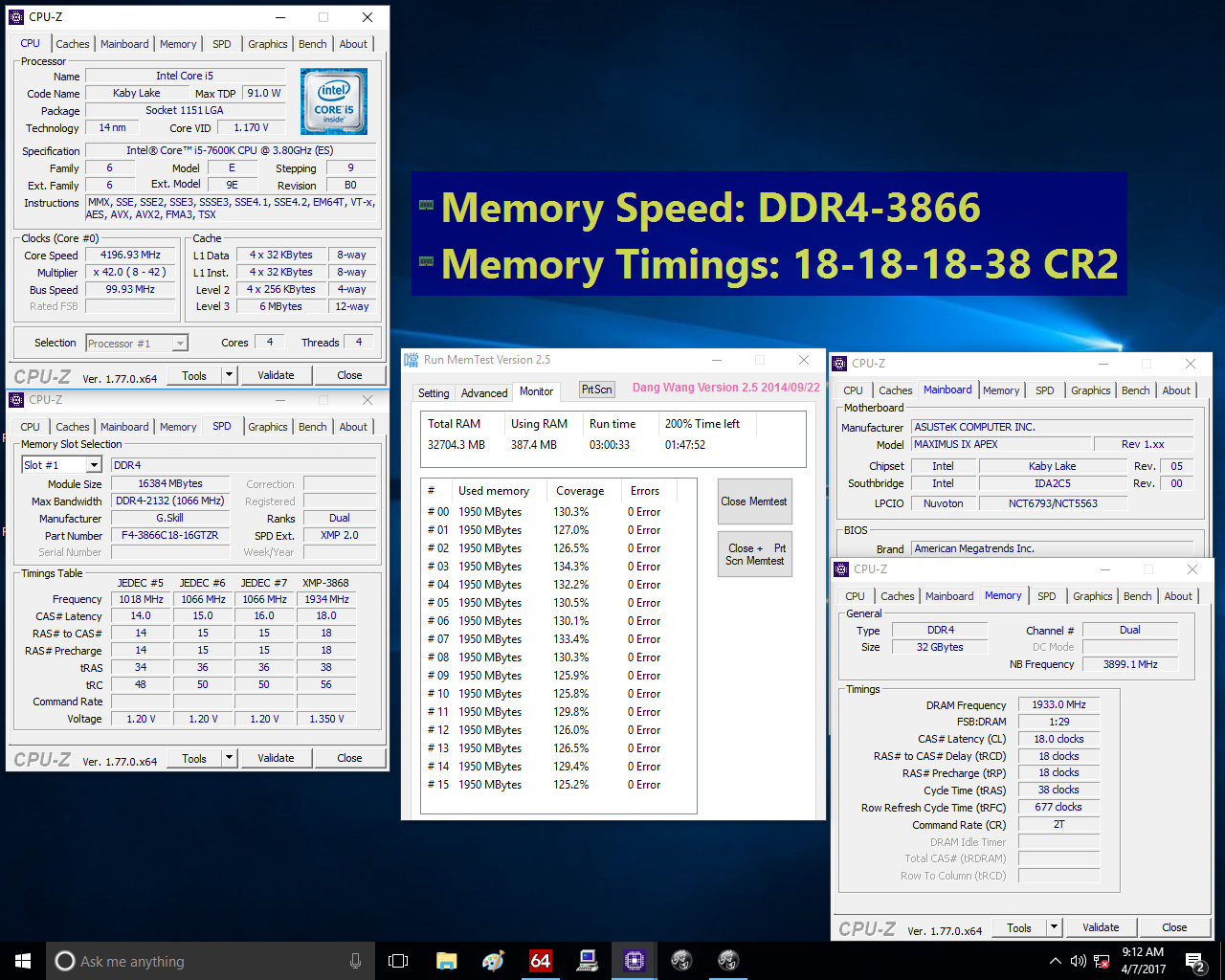
Task: Switch to the Advanced tab in MemTest
Action: pos(484,392)
